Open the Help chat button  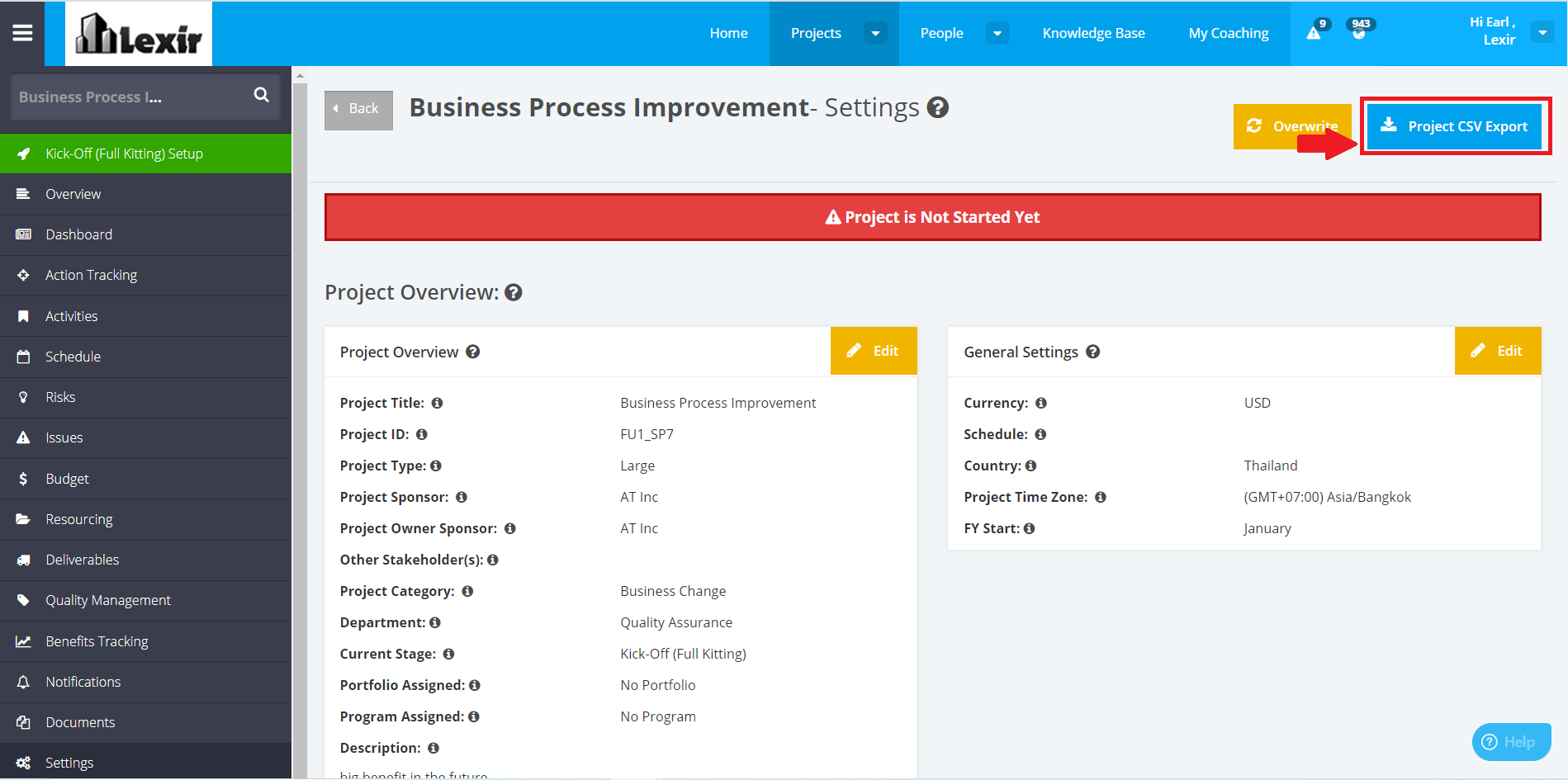click(x=1511, y=742)
